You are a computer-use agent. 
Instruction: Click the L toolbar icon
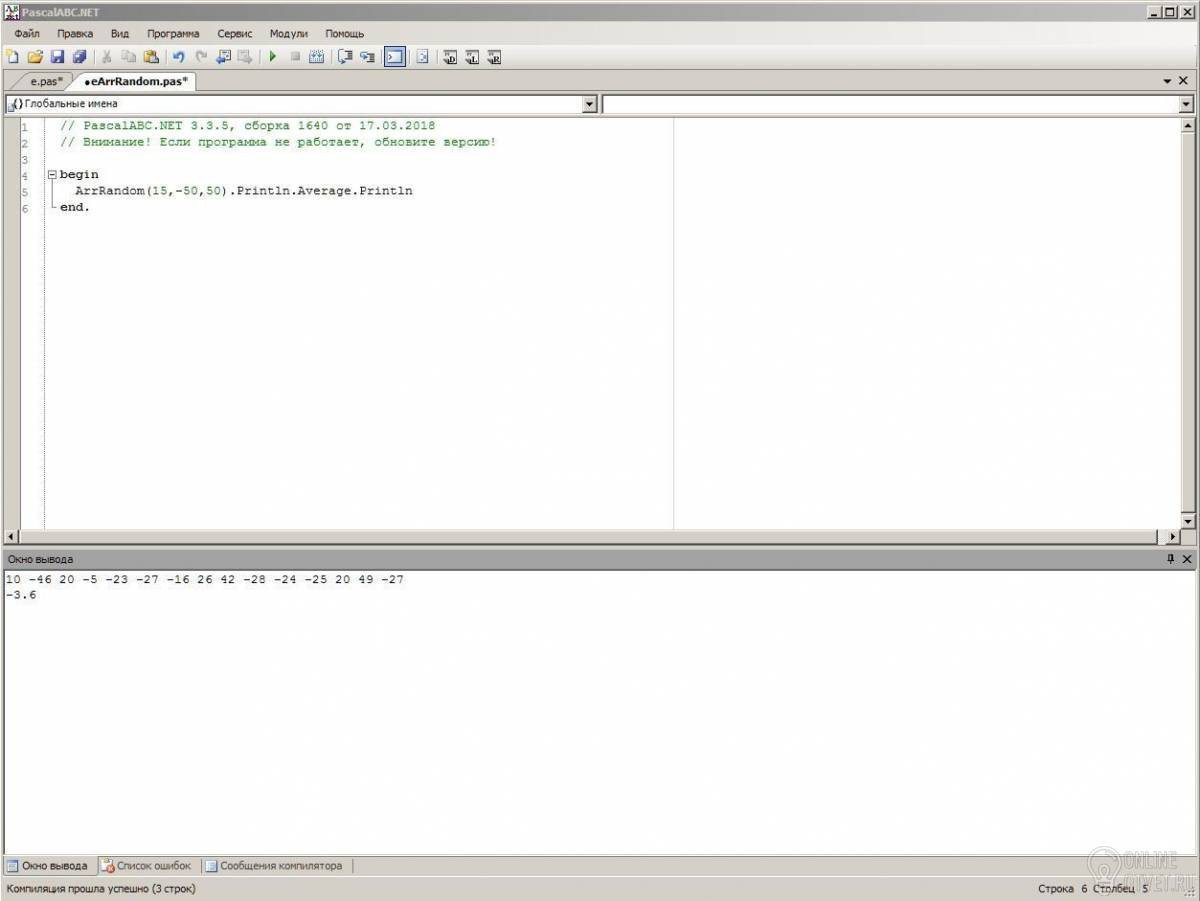click(x=472, y=57)
